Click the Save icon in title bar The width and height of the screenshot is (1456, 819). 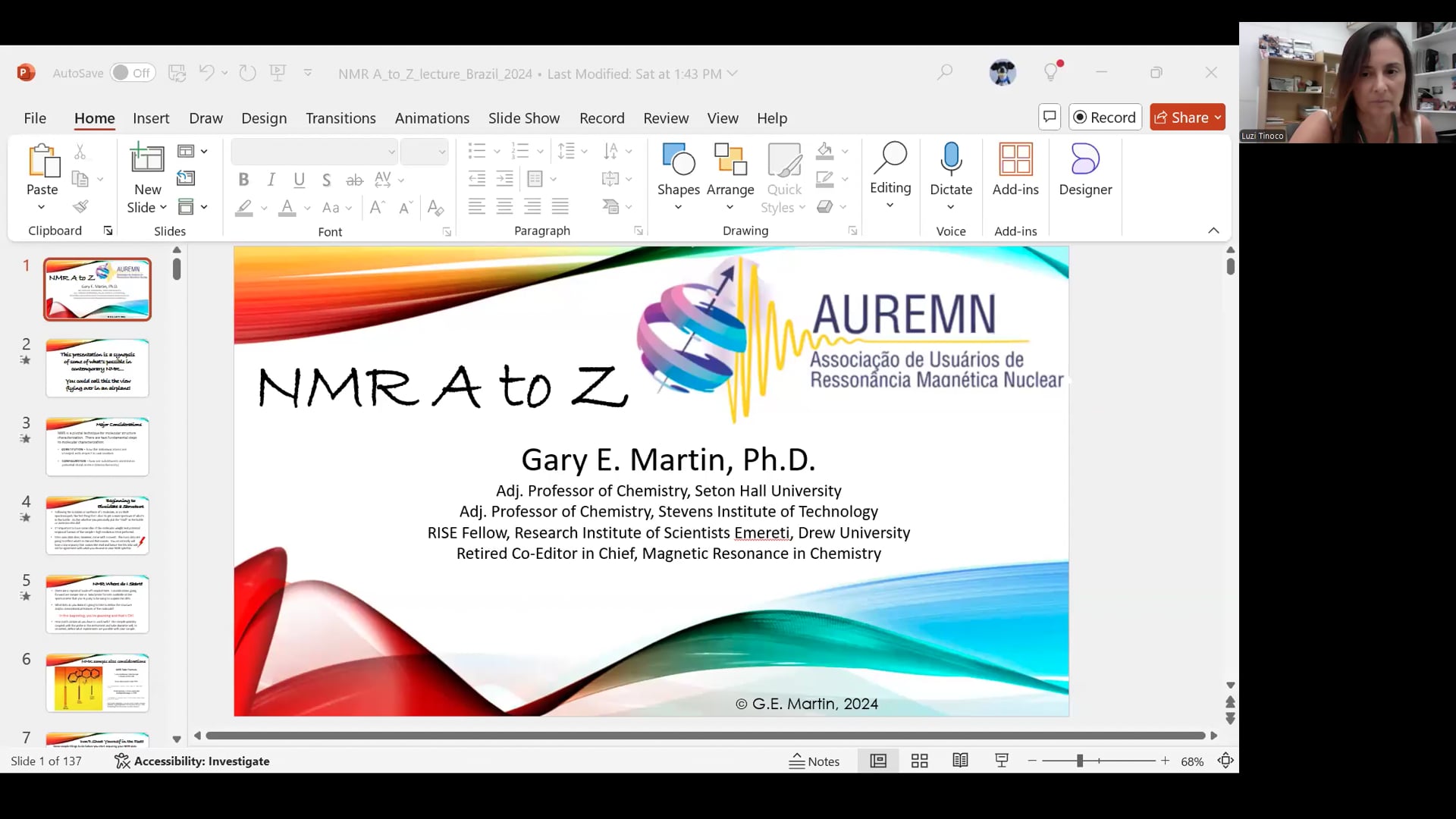177,73
